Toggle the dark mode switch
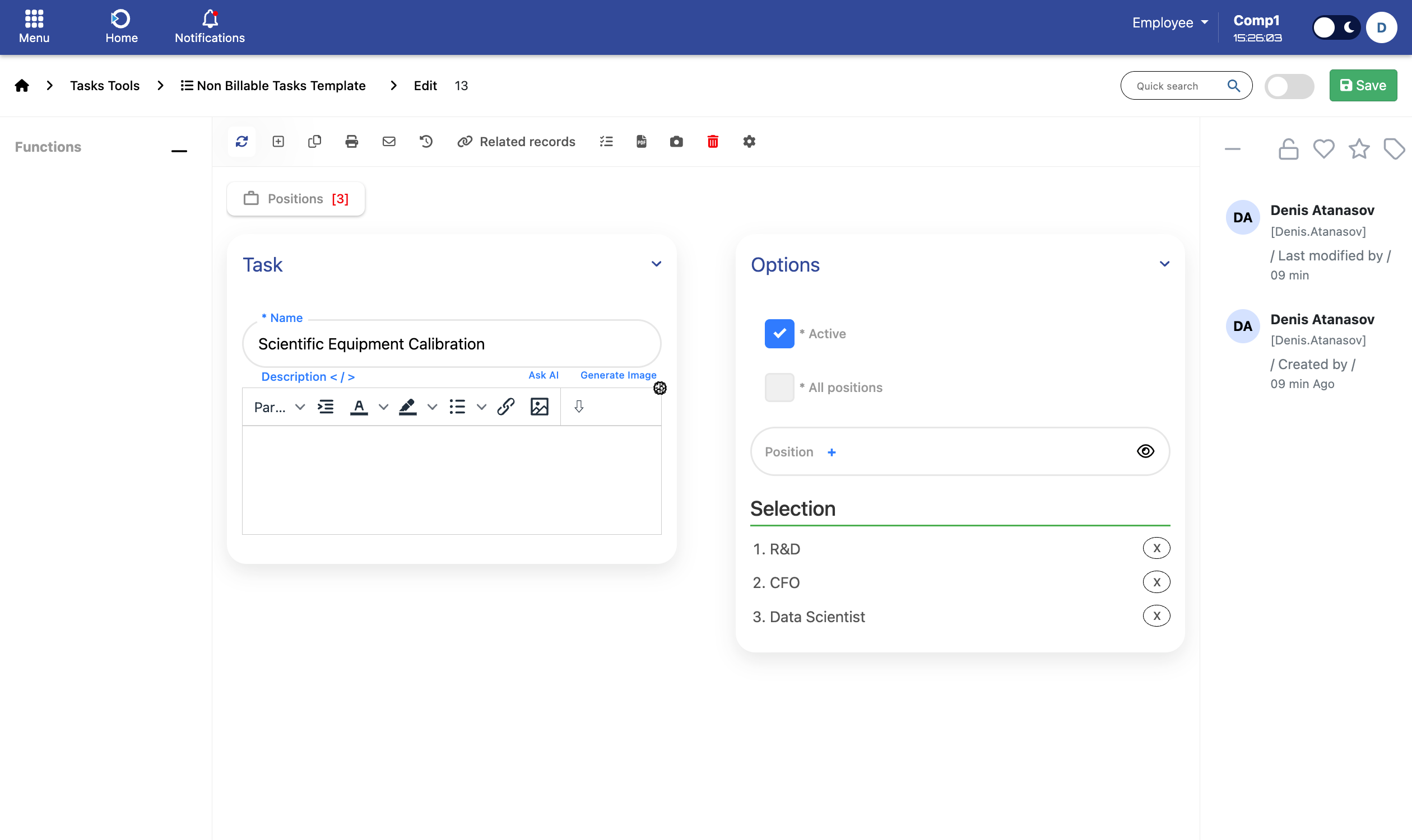The height and width of the screenshot is (840, 1412). coord(1336,27)
